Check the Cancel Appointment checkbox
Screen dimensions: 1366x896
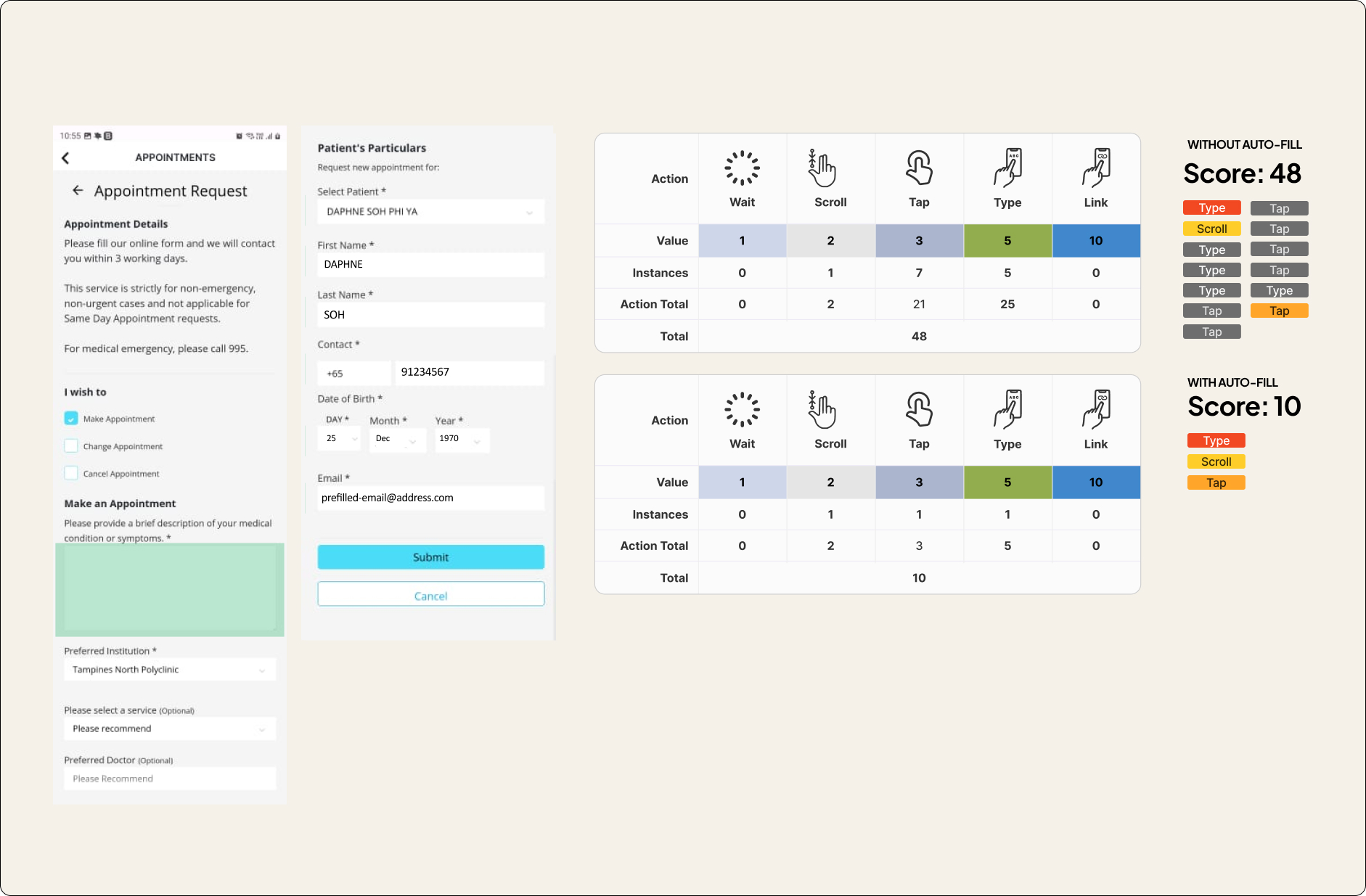[x=71, y=473]
